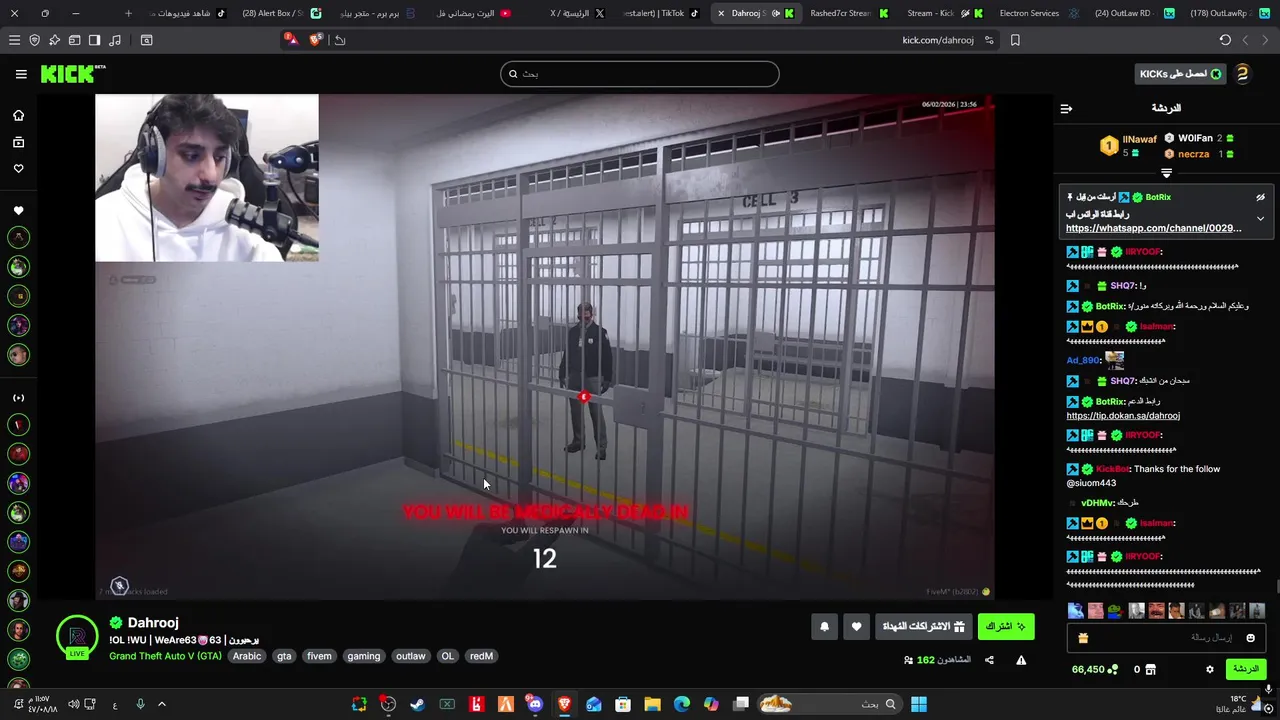This screenshot has height=720, width=1280.
Task: Open a new browser tab
Action: pyautogui.click(x=128, y=13)
